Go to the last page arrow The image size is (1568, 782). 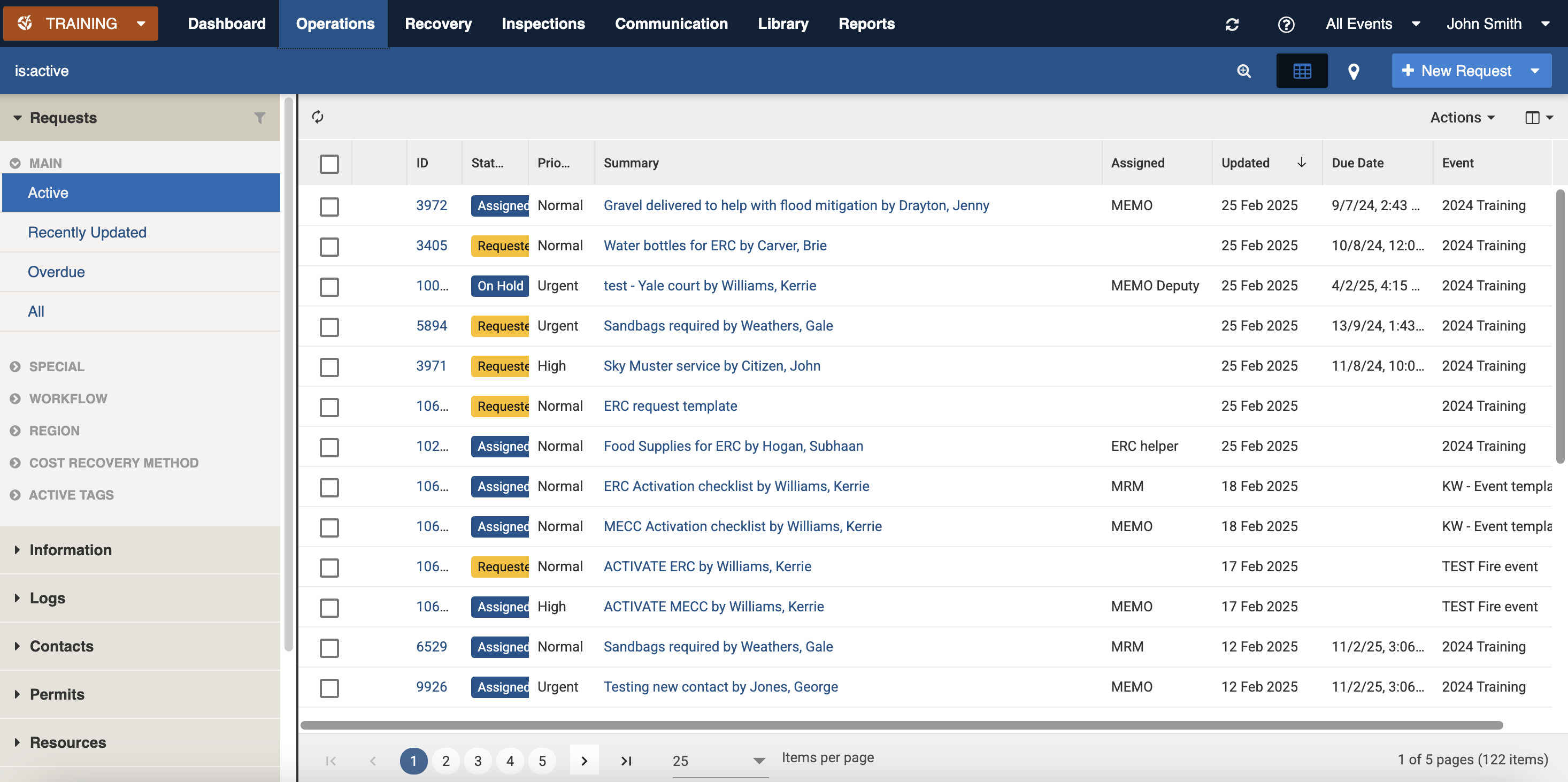pos(626,760)
